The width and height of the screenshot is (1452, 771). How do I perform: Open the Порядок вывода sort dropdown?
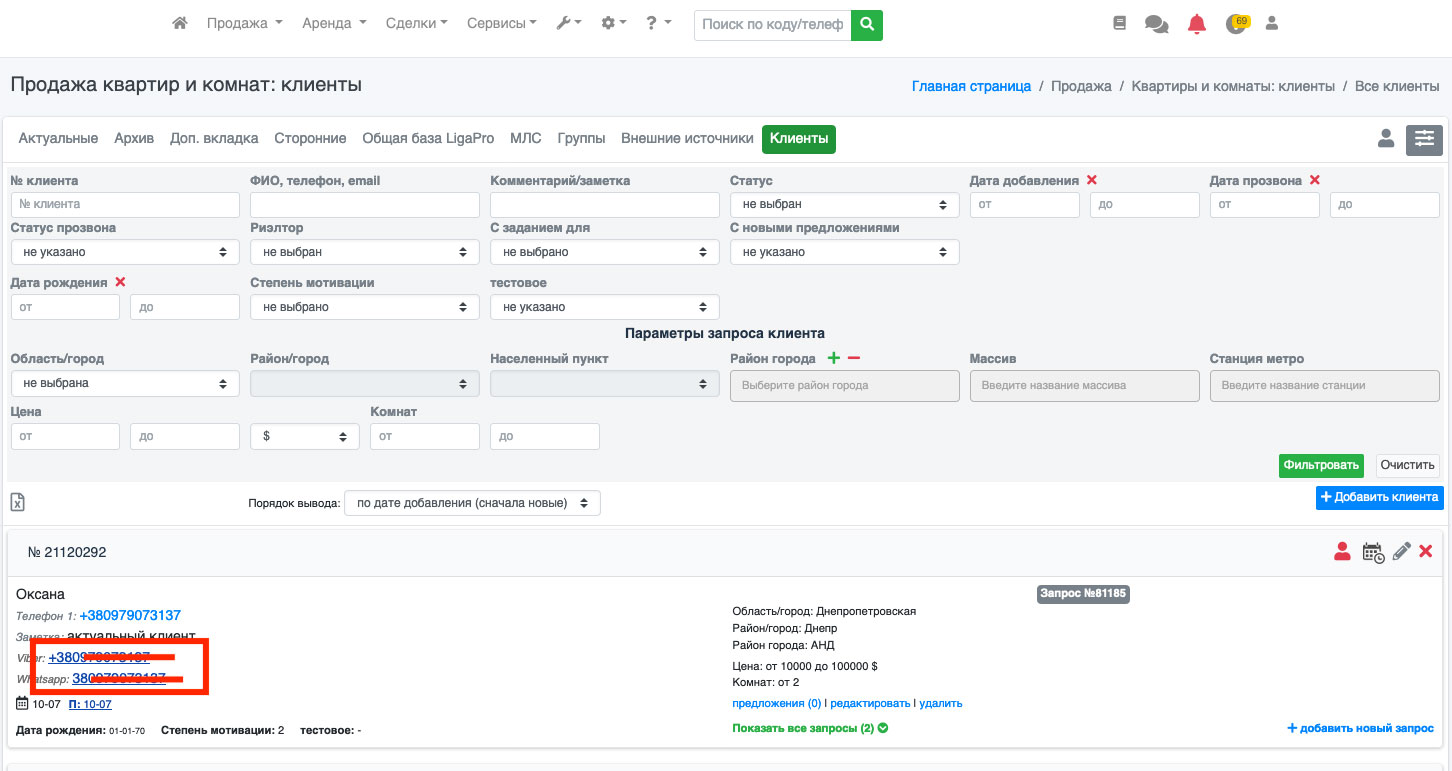[x=472, y=503]
